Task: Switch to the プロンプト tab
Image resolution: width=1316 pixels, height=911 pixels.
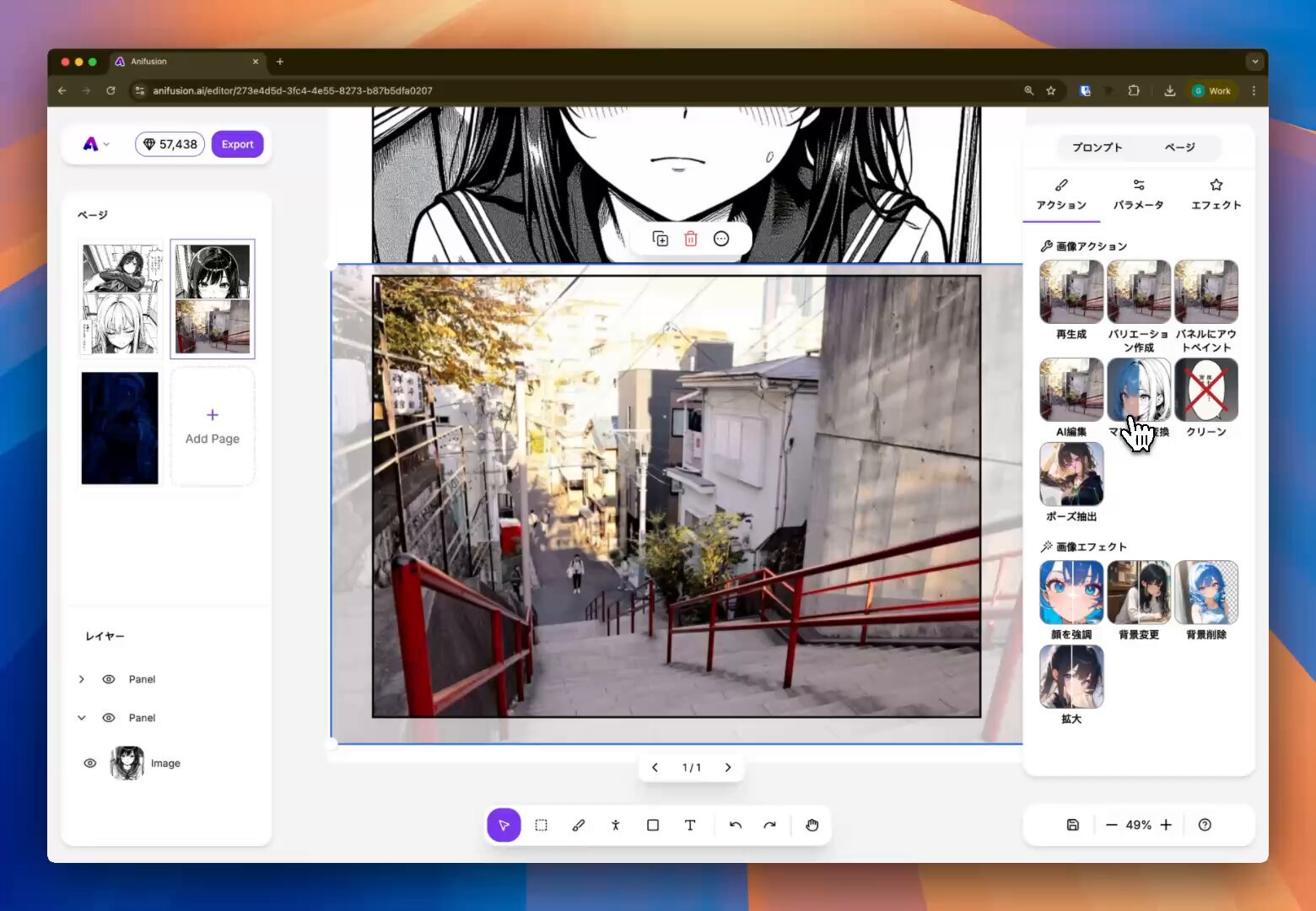Action: (1098, 148)
